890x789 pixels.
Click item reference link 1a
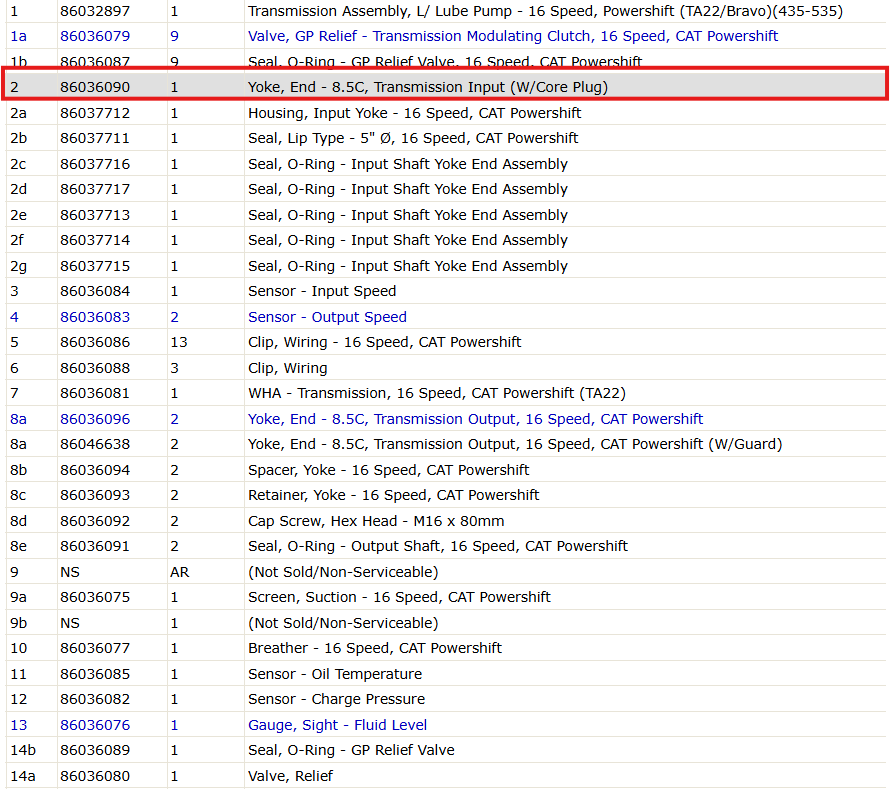18,36
